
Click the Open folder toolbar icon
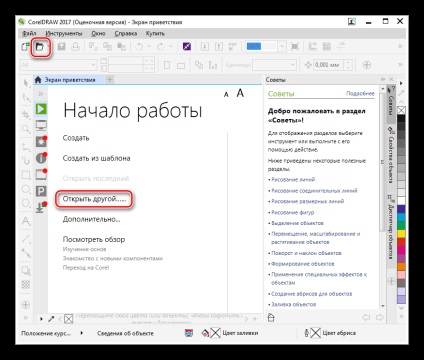pyautogui.click(x=40, y=47)
